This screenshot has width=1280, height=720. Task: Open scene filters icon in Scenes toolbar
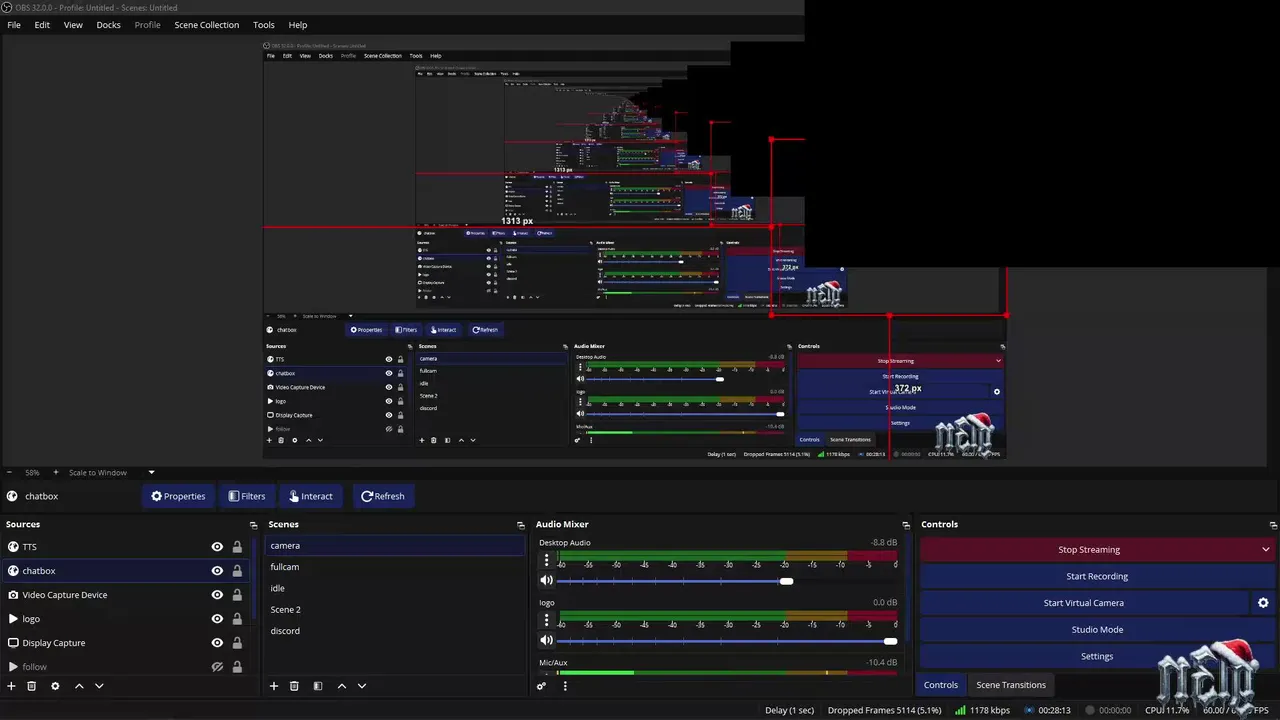[318, 686]
